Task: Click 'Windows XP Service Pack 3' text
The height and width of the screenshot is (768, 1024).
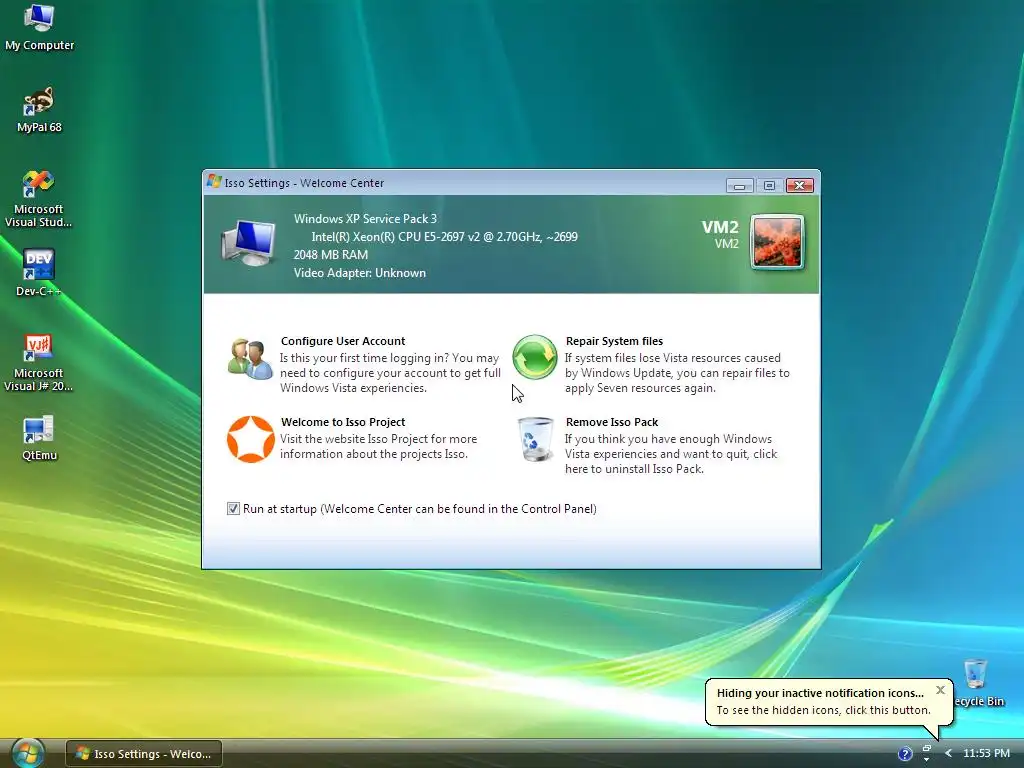Action: (365, 219)
